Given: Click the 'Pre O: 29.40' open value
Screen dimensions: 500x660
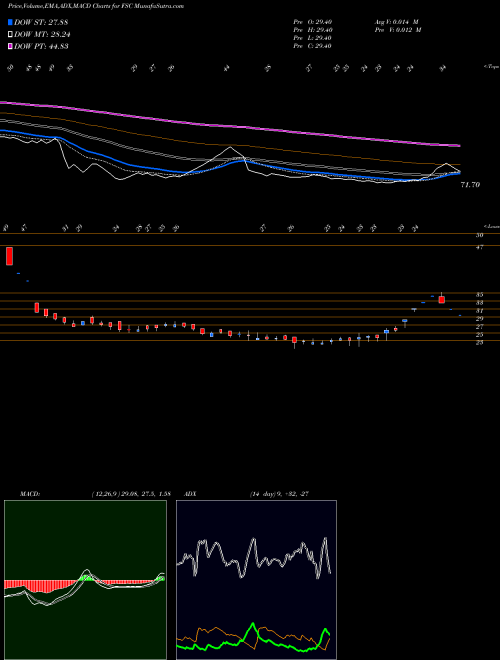Looking at the screenshot, I should tap(313, 22).
